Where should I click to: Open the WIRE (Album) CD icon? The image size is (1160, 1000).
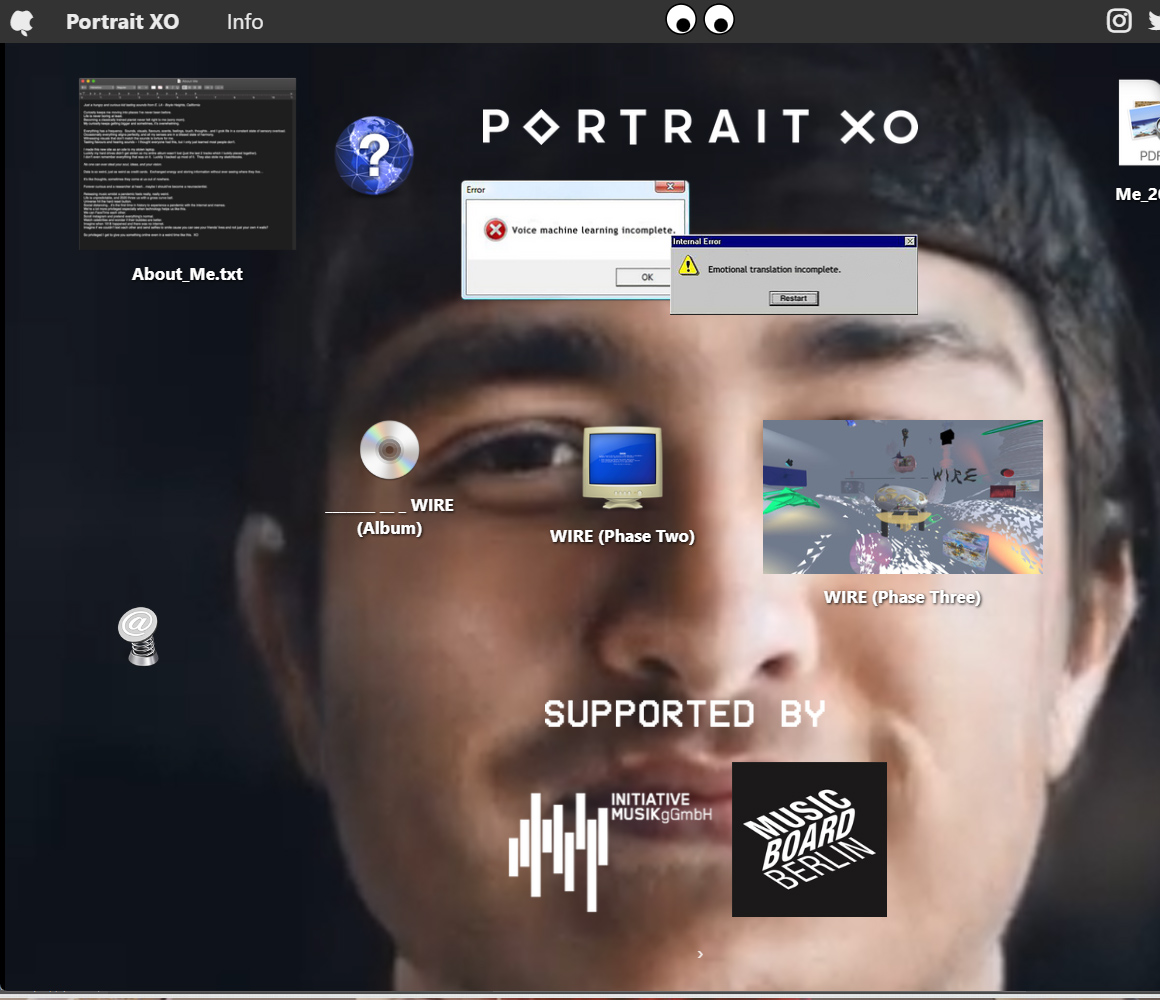tap(388, 449)
